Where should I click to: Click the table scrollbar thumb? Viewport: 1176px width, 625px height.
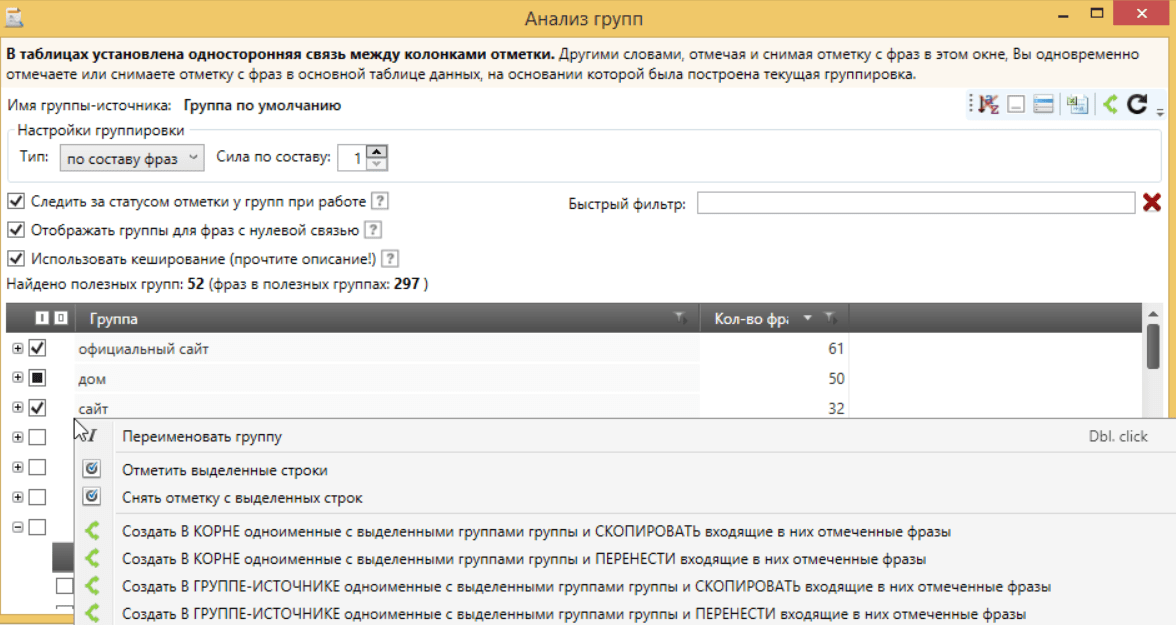(1154, 347)
